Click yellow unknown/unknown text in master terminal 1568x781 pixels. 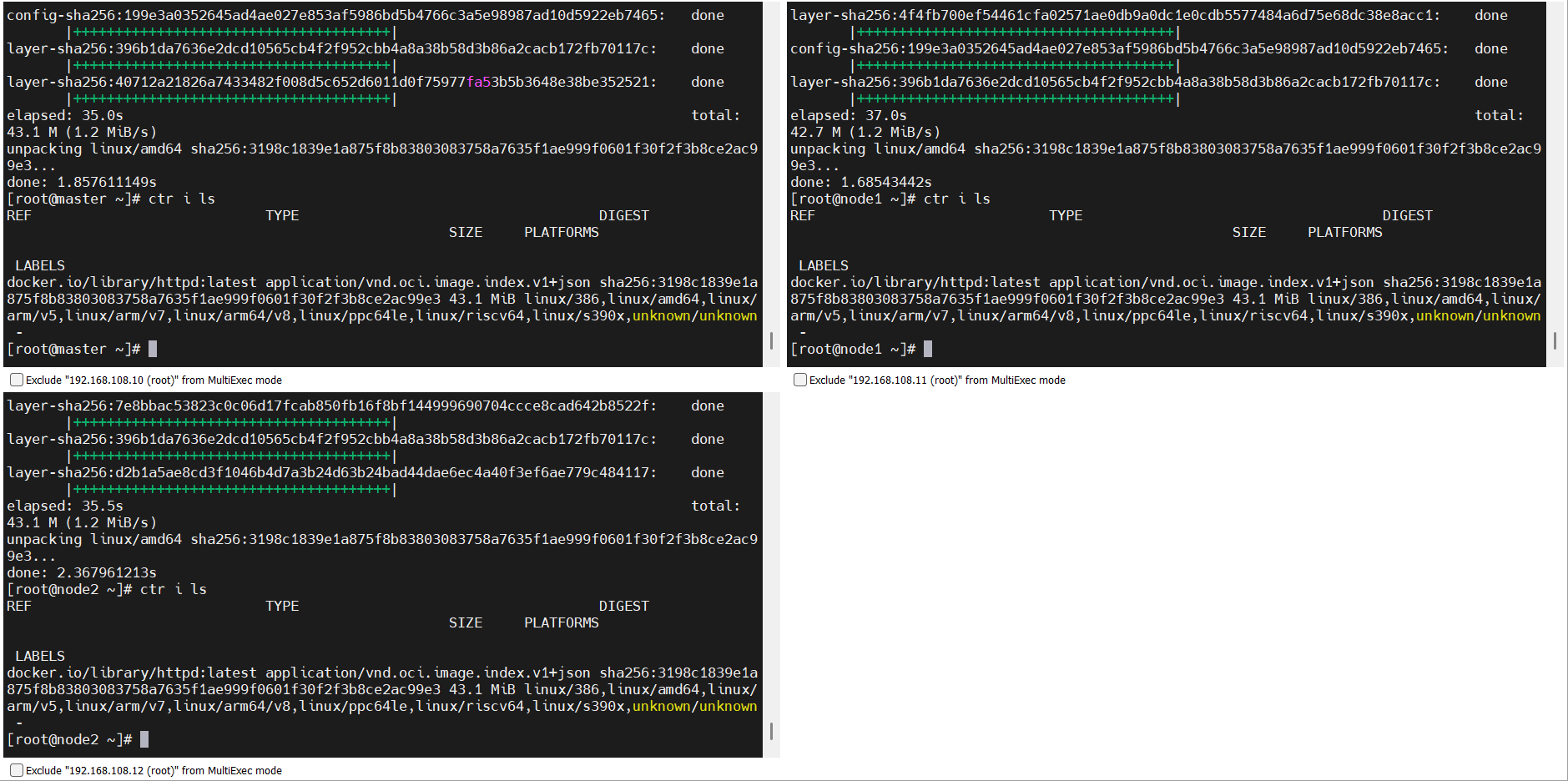pos(695,315)
